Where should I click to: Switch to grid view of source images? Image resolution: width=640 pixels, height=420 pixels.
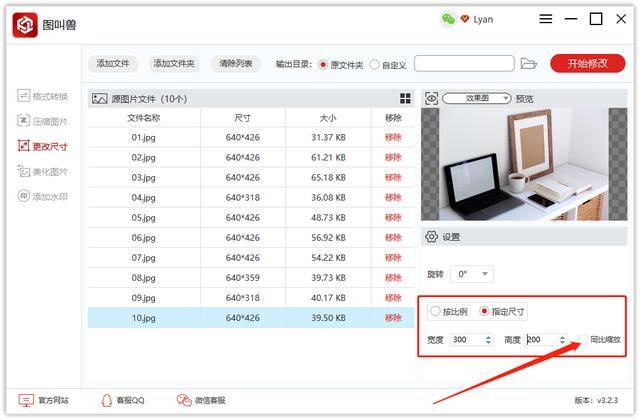(405, 98)
